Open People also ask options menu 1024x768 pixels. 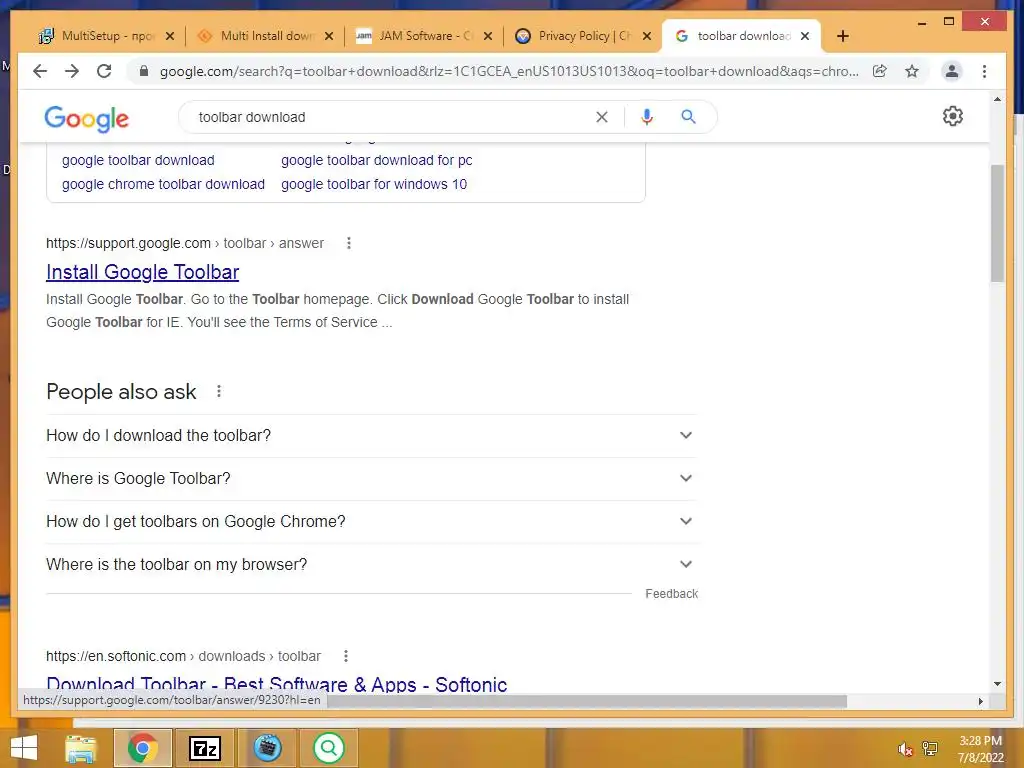(x=219, y=391)
